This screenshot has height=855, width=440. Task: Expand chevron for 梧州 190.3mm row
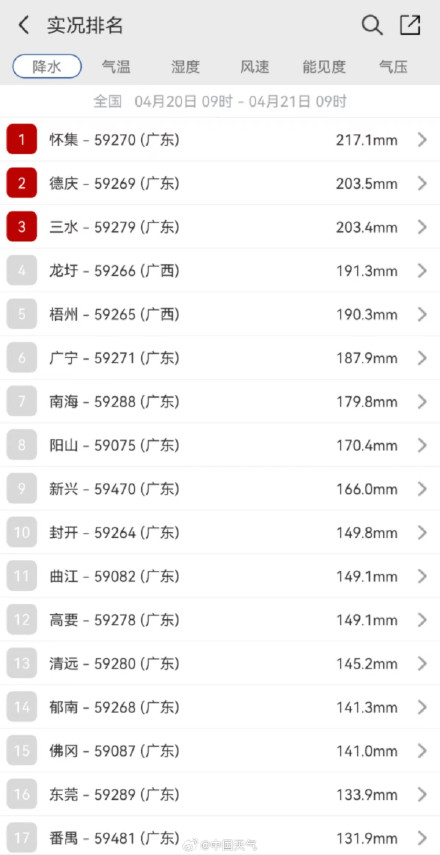[422, 315]
